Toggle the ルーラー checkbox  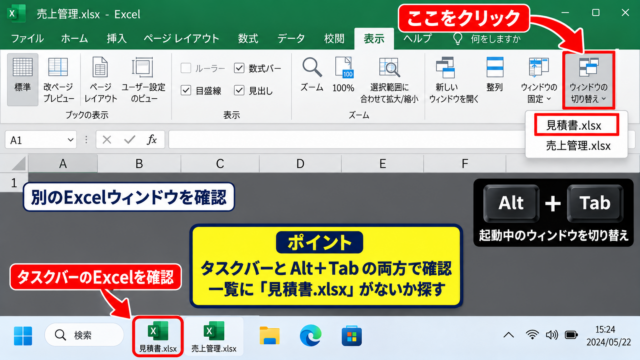(186, 68)
